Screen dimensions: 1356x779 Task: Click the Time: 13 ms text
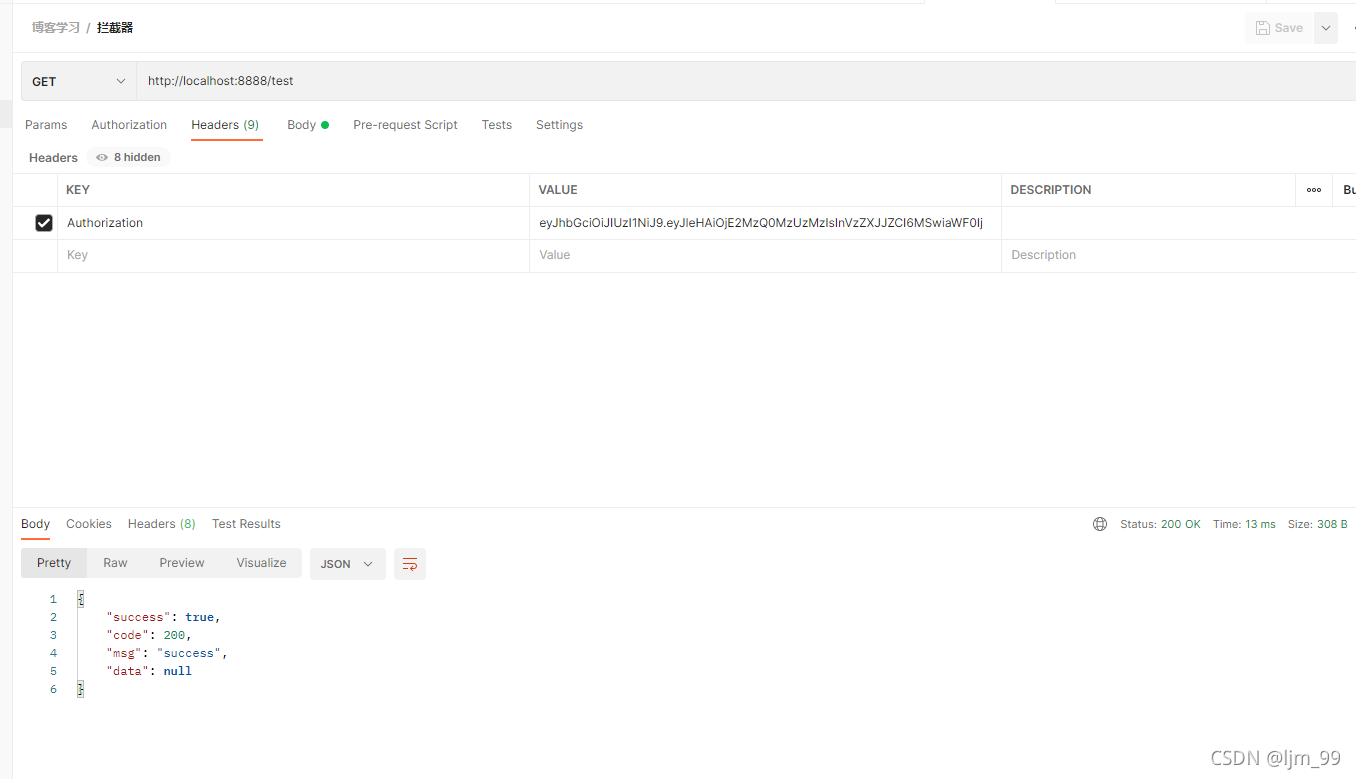(x=1244, y=524)
